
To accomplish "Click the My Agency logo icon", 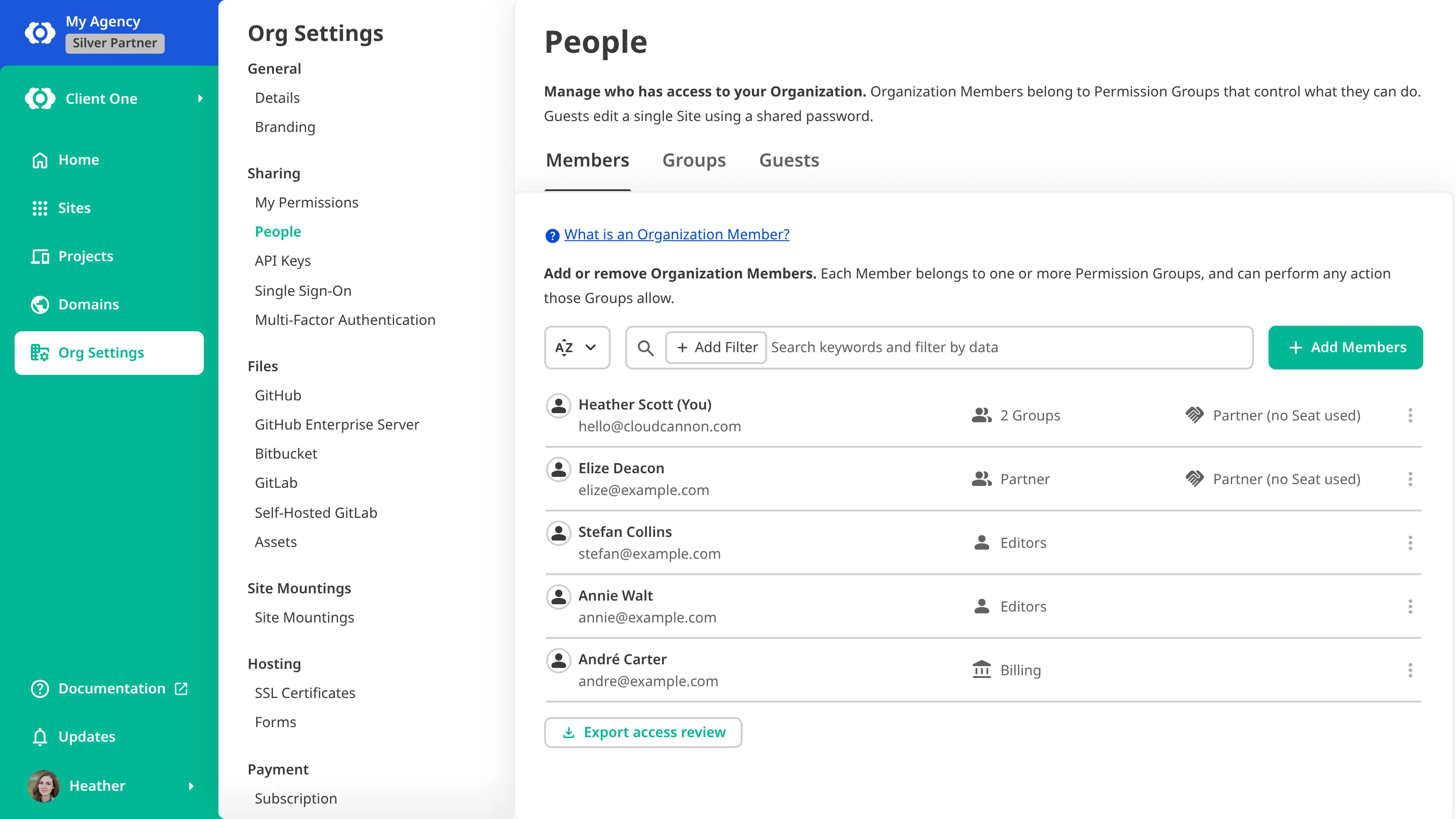I will coord(40,32).
